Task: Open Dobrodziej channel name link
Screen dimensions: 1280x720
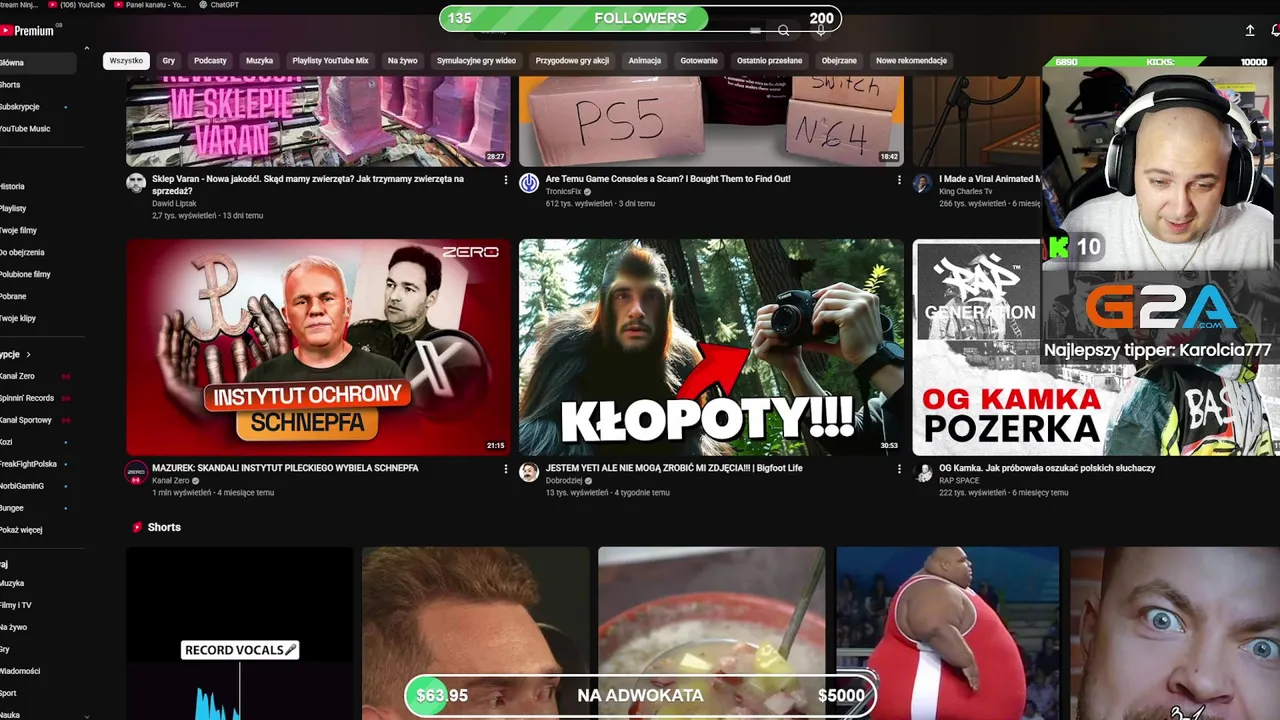Action: click(x=564, y=481)
